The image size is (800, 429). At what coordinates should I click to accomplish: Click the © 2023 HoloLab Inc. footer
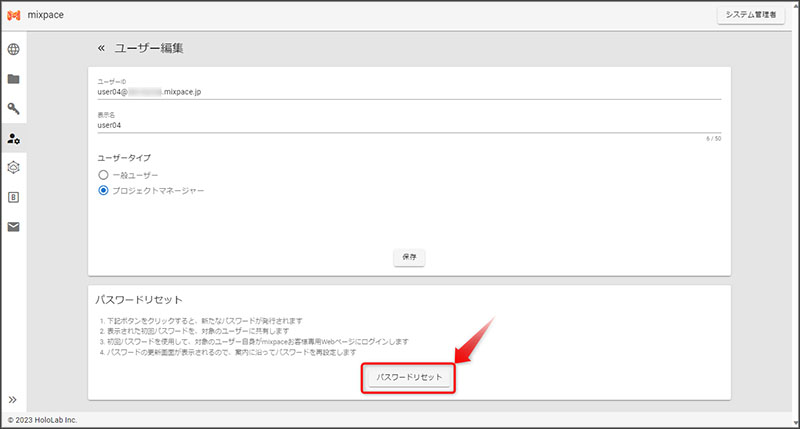41,420
